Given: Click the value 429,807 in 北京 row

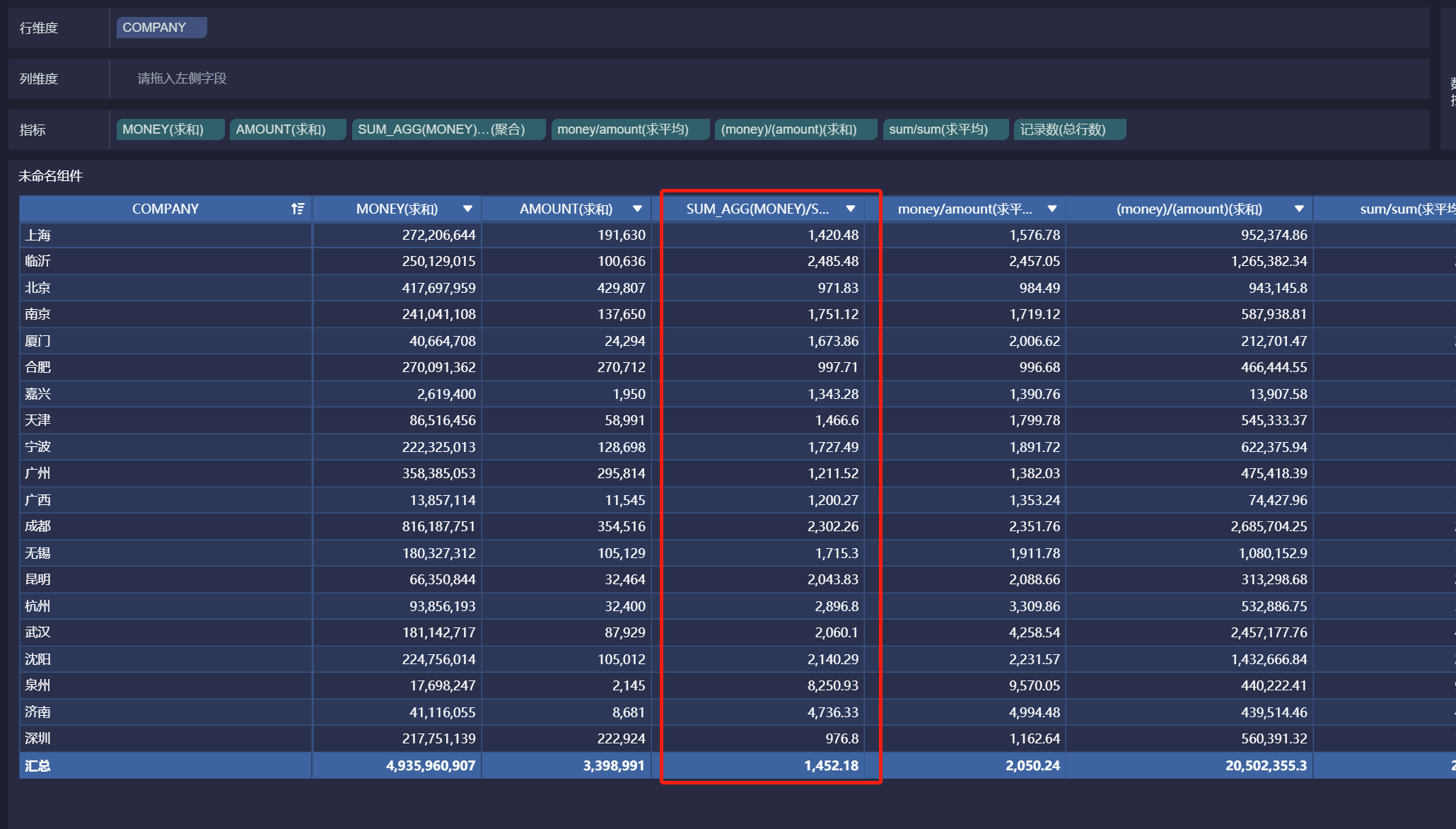Looking at the screenshot, I should (621, 288).
